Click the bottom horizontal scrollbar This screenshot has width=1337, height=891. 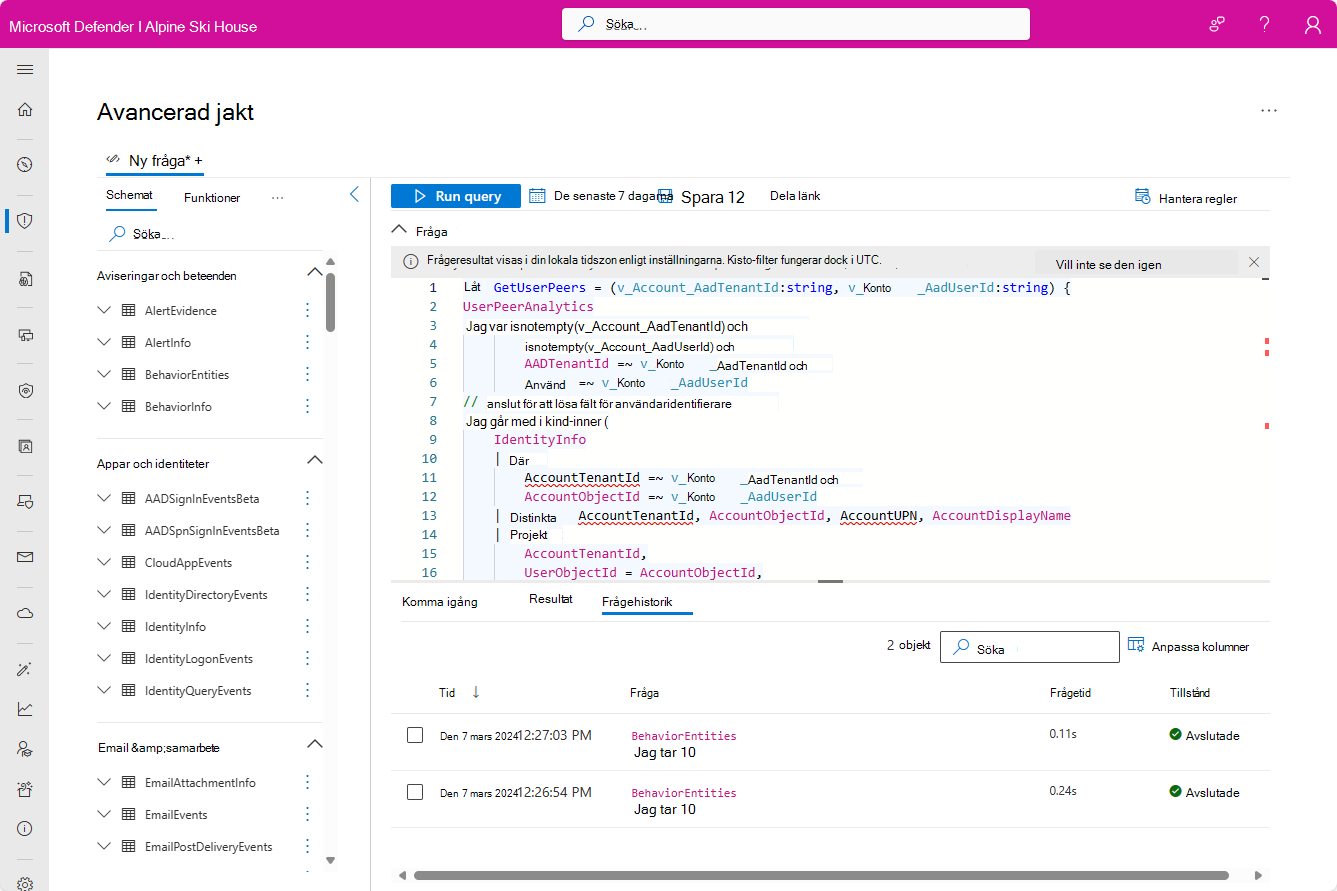[x=821, y=875]
